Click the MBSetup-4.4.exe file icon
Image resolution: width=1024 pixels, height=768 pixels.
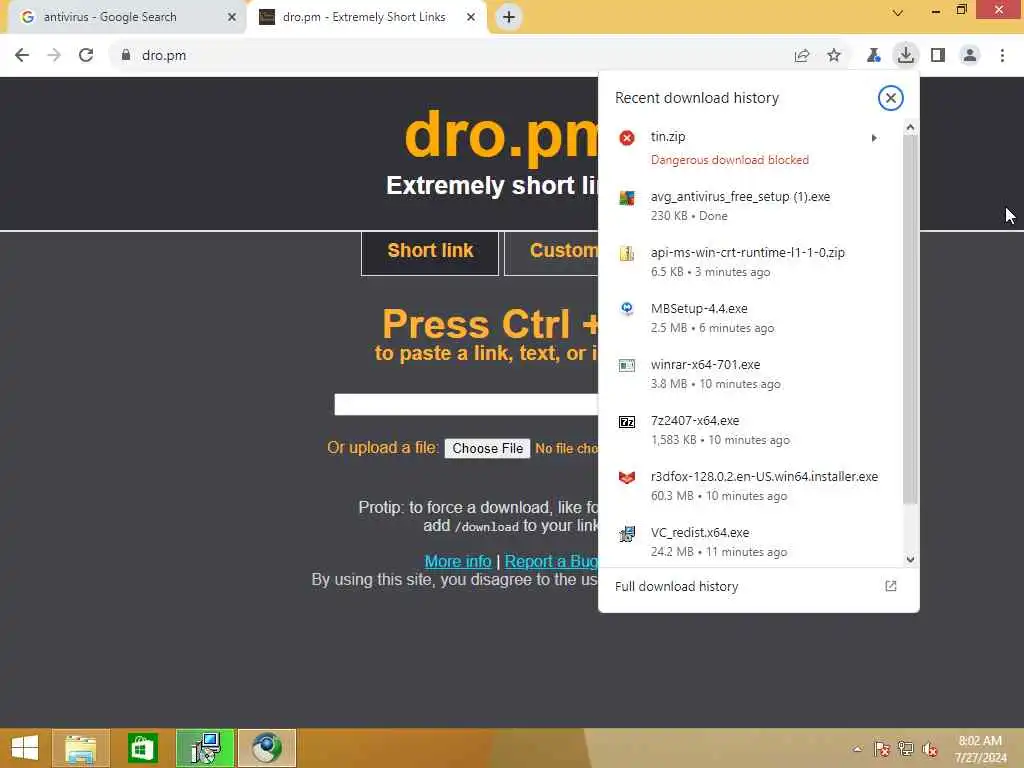tap(627, 309)
